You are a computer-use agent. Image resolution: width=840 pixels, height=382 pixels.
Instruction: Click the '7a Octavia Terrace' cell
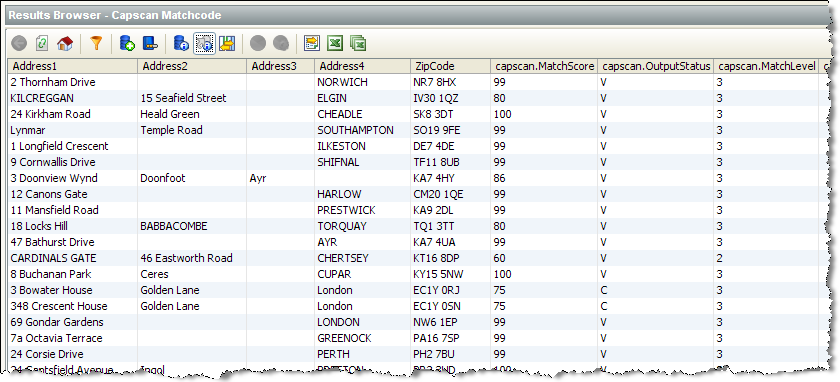click(73, 339)
